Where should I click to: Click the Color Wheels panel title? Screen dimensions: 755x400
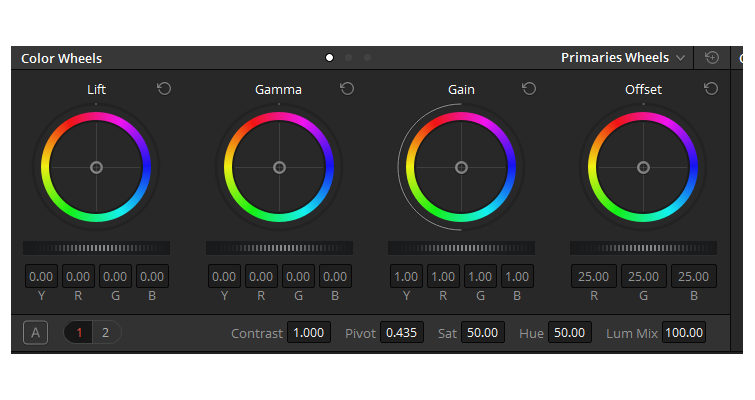62,59
